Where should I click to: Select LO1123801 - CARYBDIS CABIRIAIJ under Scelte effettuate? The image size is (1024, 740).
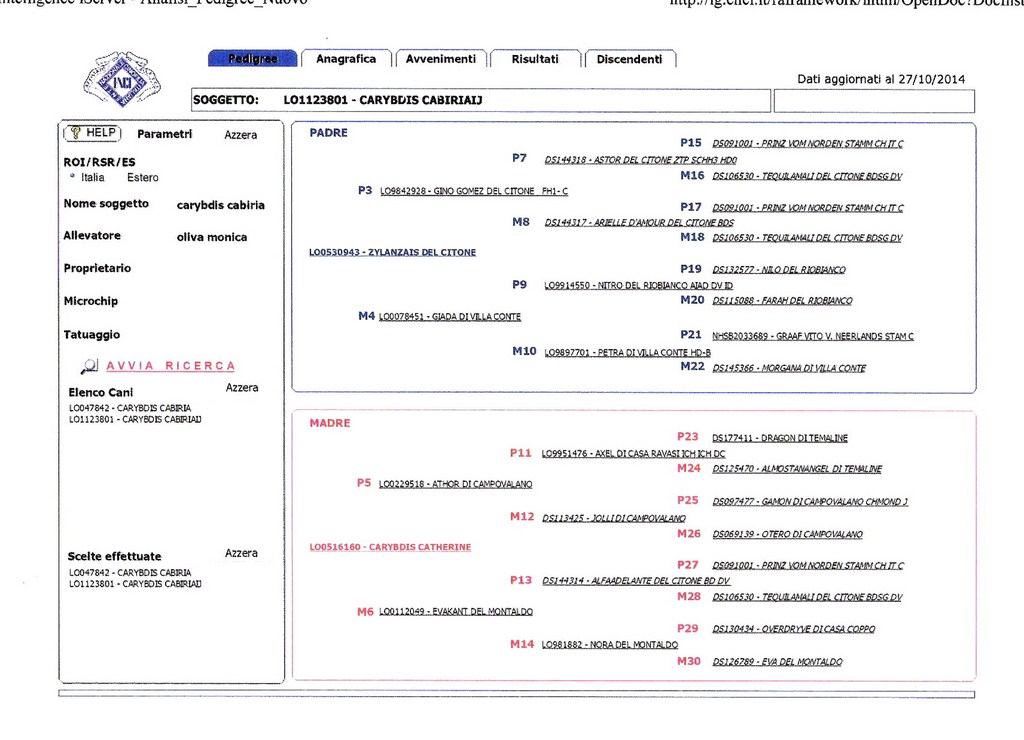[x=135, y=584]
